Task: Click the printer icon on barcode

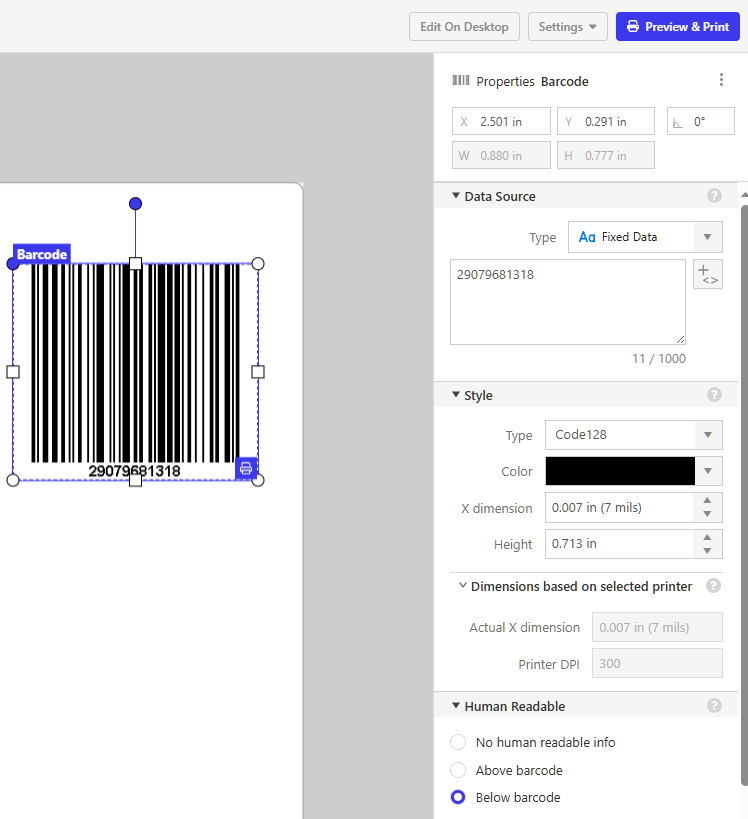Action: coord(246,468)
